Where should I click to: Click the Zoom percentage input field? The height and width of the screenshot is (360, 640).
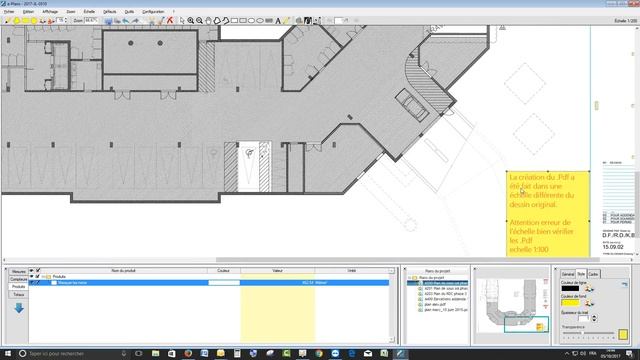coord(91,20)
